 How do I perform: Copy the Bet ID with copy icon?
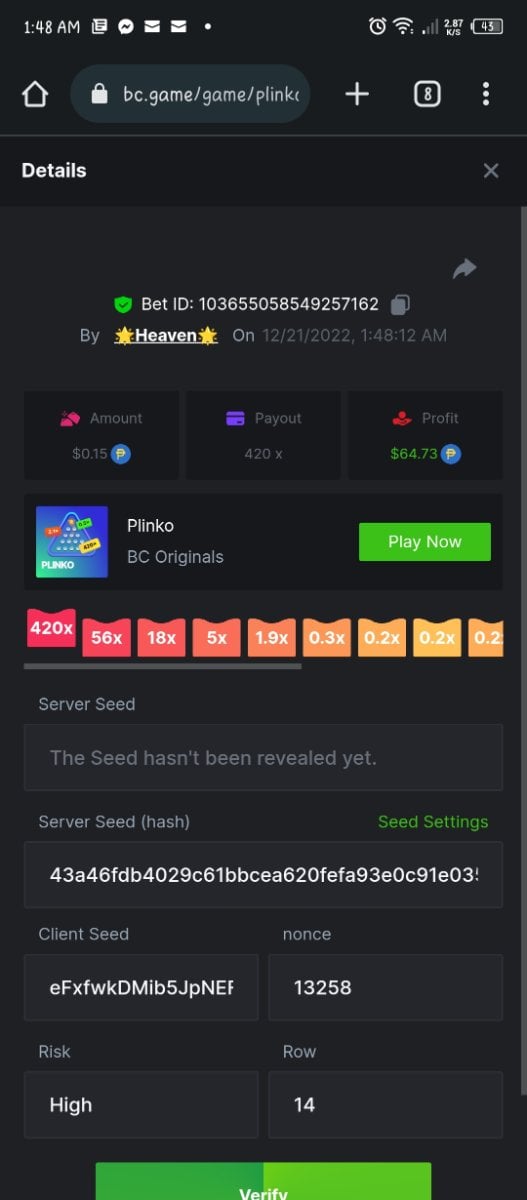[400, 304]
